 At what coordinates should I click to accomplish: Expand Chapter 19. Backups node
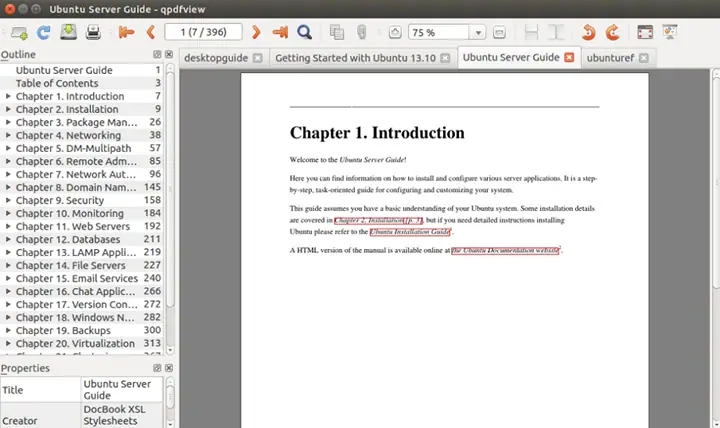(8, 330)
